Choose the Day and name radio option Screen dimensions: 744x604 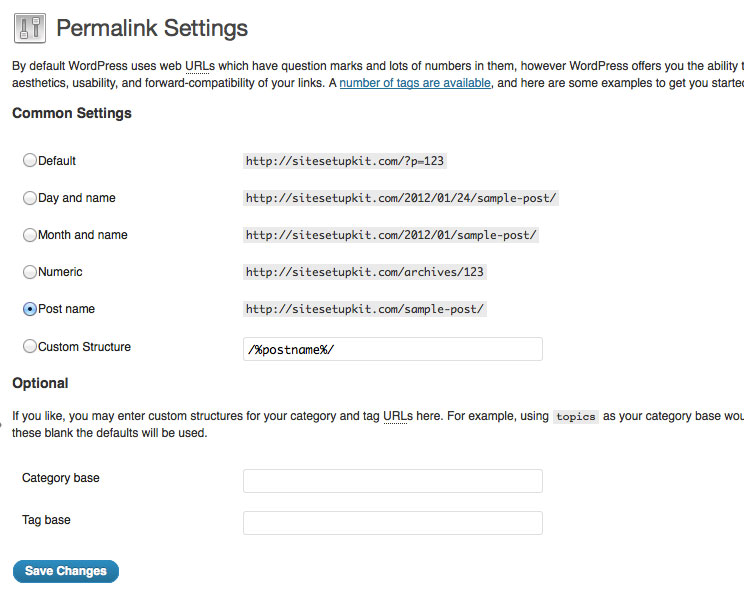(30, 197)
